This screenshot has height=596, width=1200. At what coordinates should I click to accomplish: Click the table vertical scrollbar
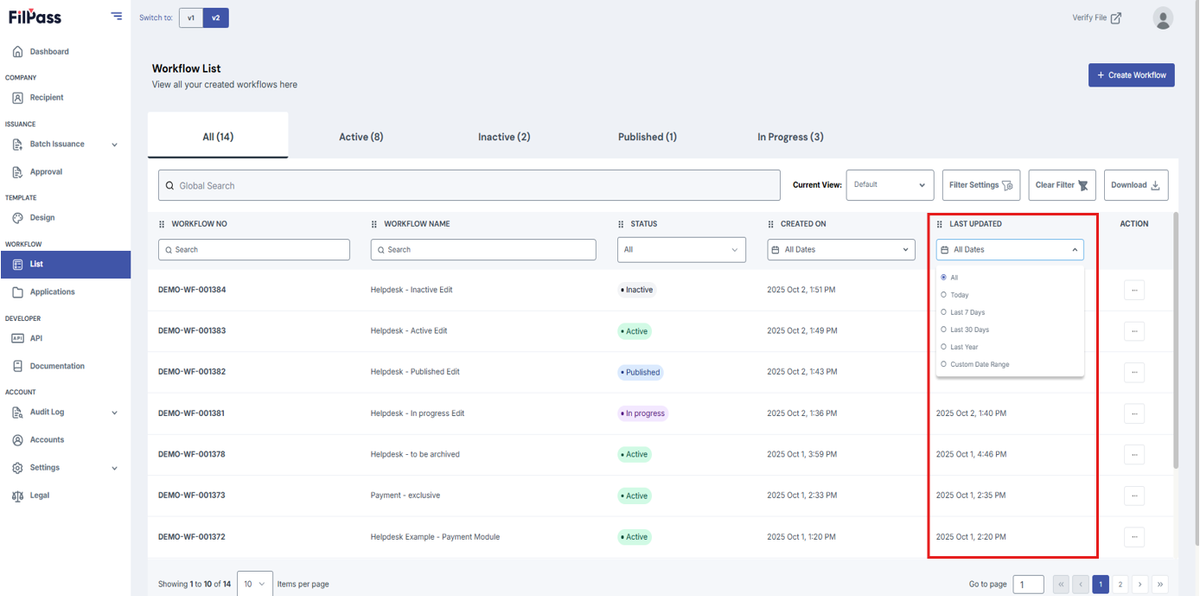(x=1176, y=340)
